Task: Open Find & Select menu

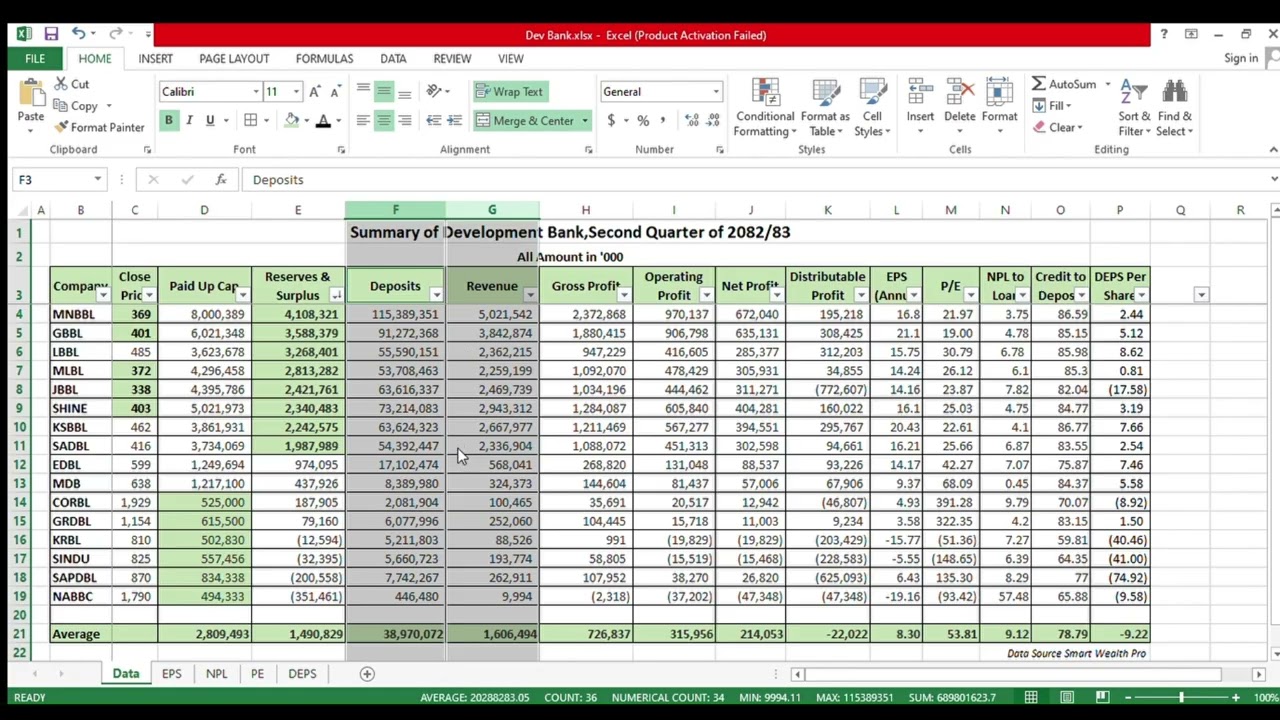Action: point(1175,108)
